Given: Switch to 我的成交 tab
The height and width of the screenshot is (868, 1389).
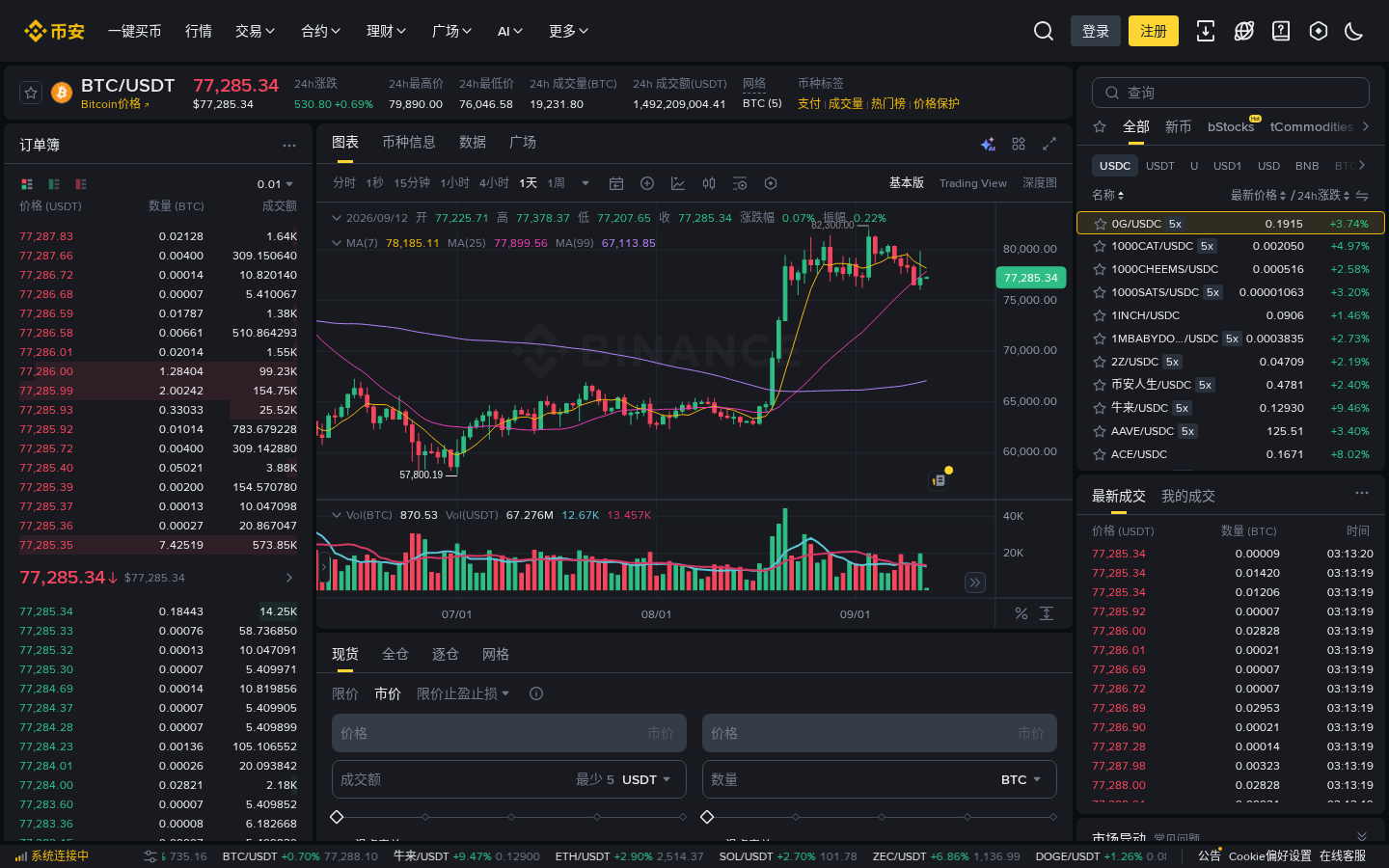Looking at the screenshot, I should coord(1188,496).
